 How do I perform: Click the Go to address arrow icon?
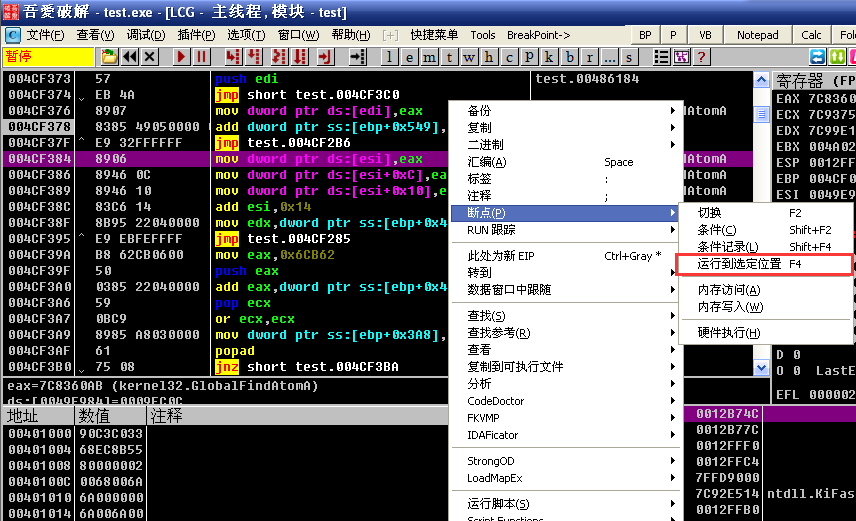tap(357, 56)
